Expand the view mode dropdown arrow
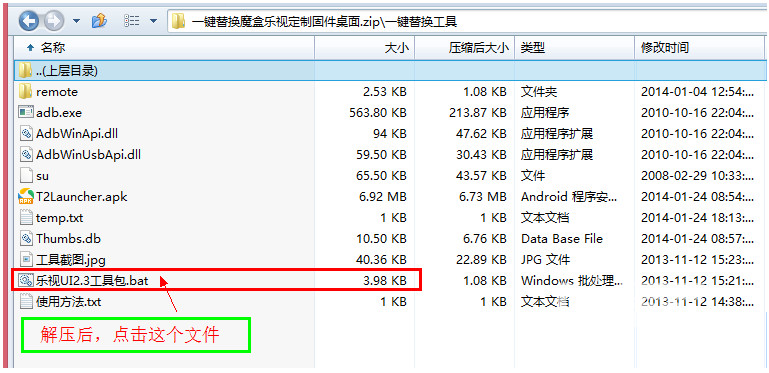 [154, 21]
